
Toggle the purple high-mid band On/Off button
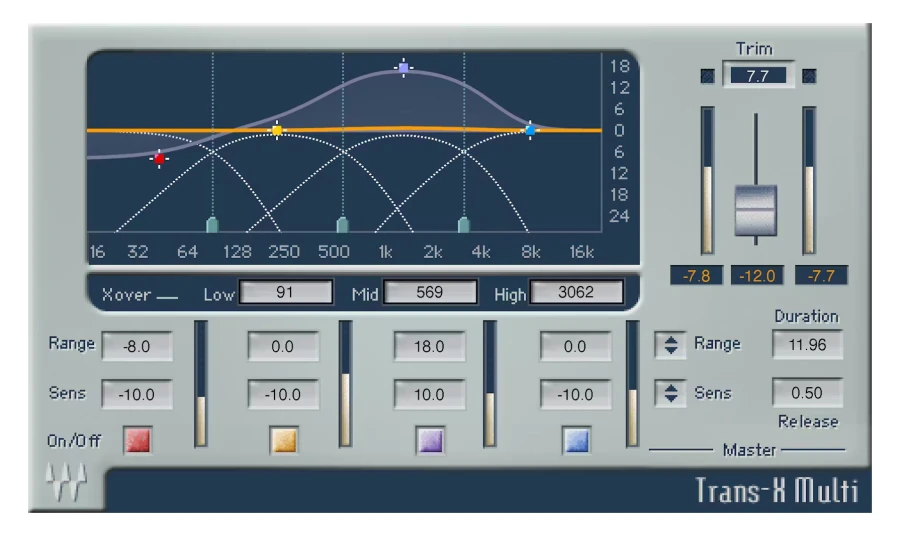click(430, 441)
